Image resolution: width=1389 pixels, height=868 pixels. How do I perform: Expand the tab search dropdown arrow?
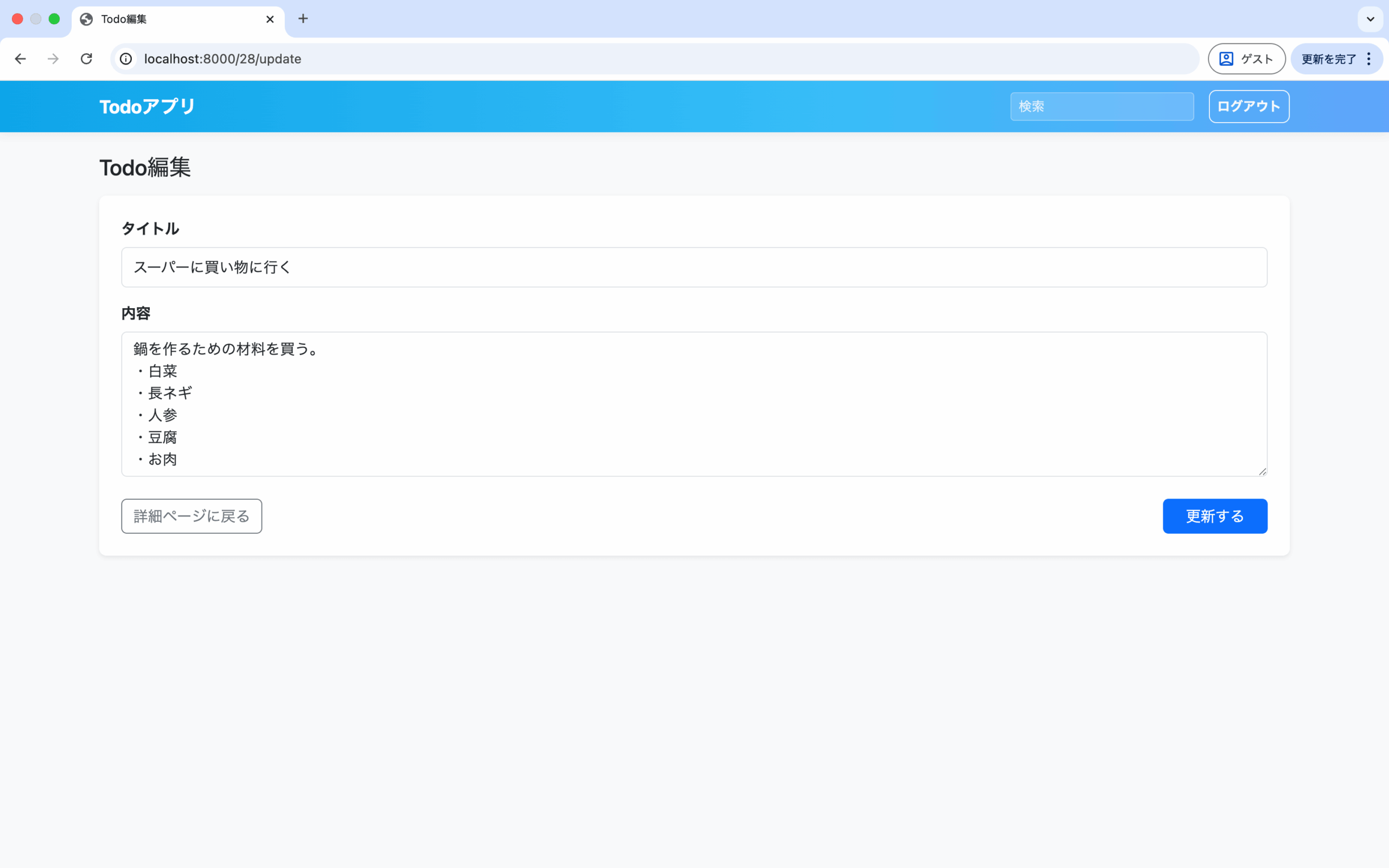point(1370,19)
